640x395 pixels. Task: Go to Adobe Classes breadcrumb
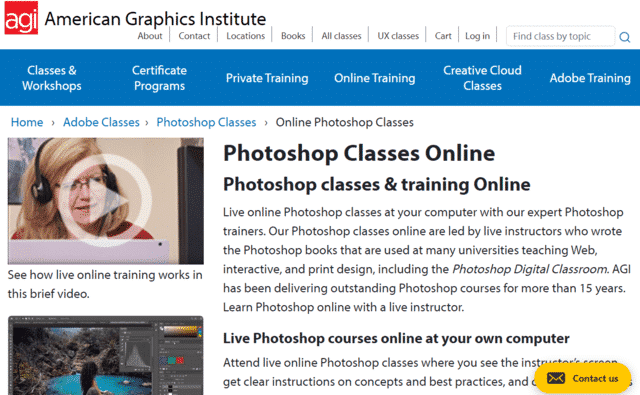click(x=101, y=122)
